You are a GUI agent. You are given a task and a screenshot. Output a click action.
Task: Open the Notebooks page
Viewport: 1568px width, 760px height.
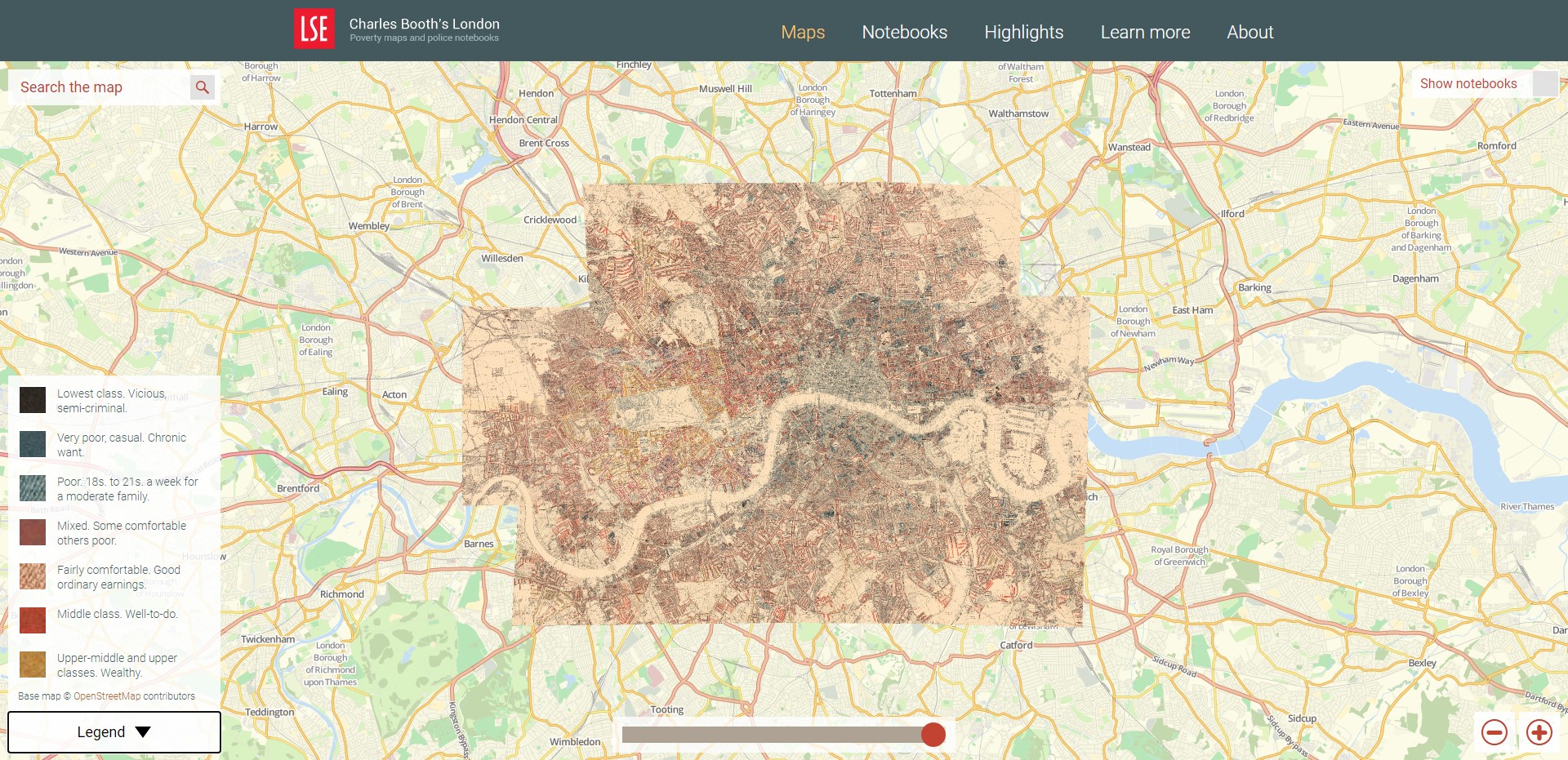pos(904,32)
